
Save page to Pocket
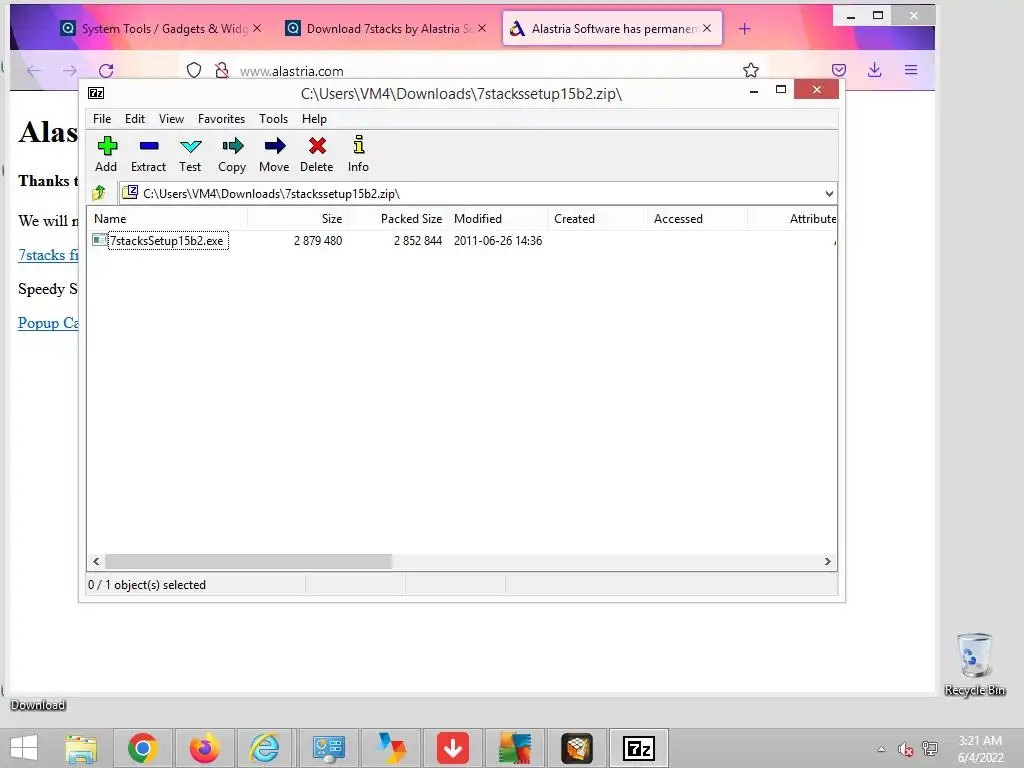839,70
